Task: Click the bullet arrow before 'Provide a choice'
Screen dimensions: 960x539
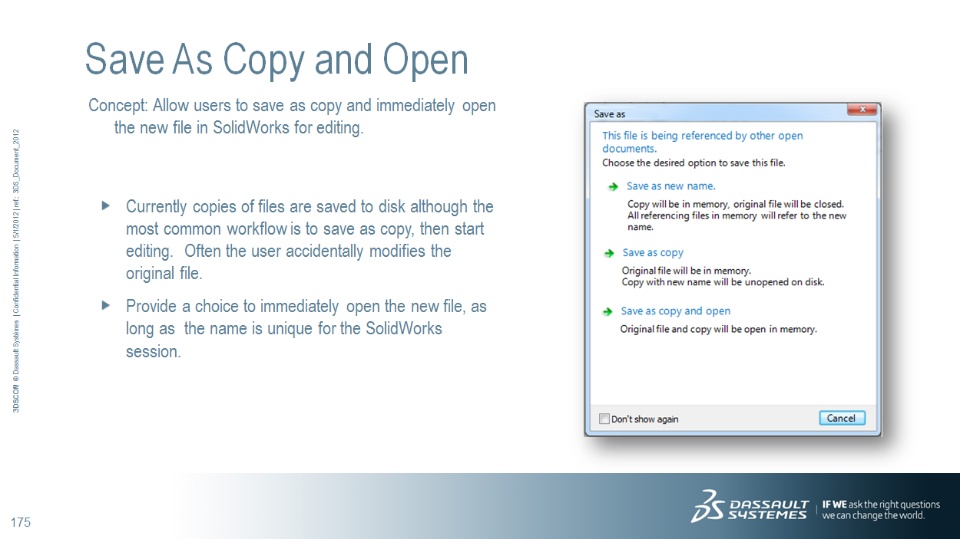Action: pyautogui.click(x=106, y=305)
